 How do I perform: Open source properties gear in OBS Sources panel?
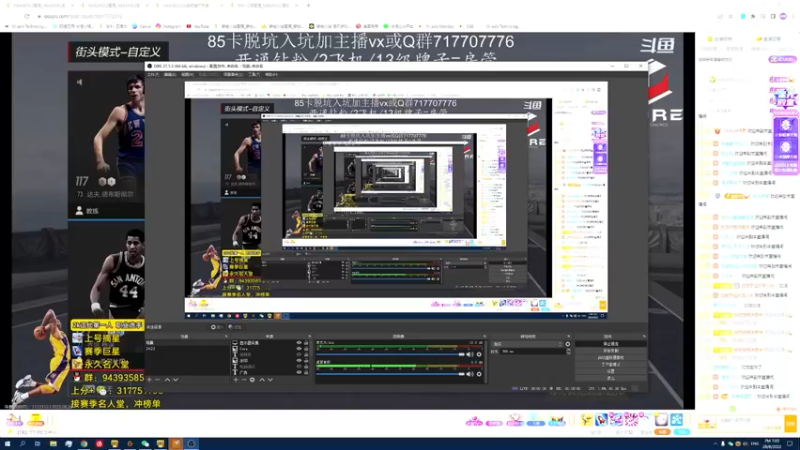pyautogui.click(x=252, y=380)
